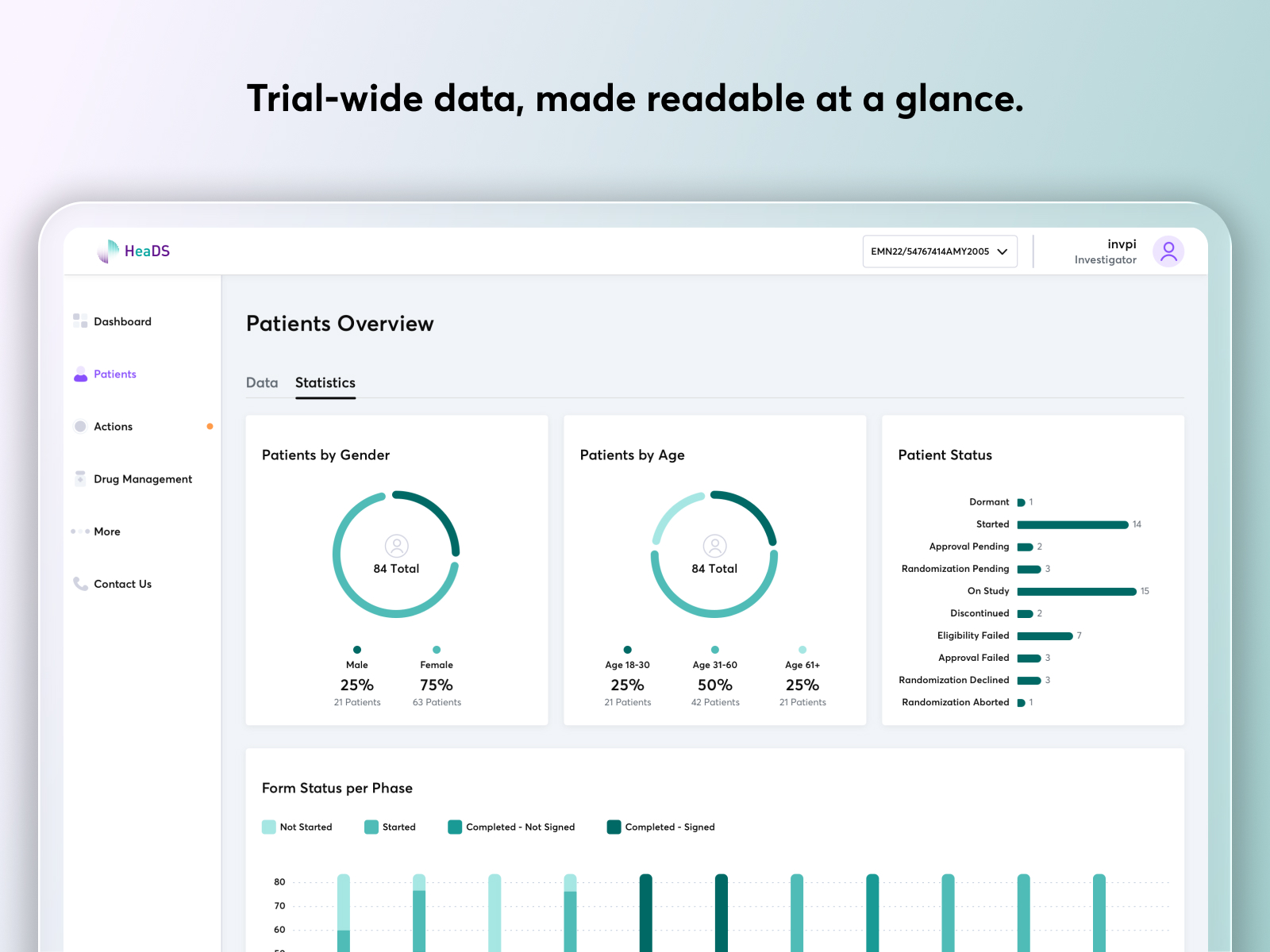
Task: Click the Randomization Pending status bar
Action: 1029,569
